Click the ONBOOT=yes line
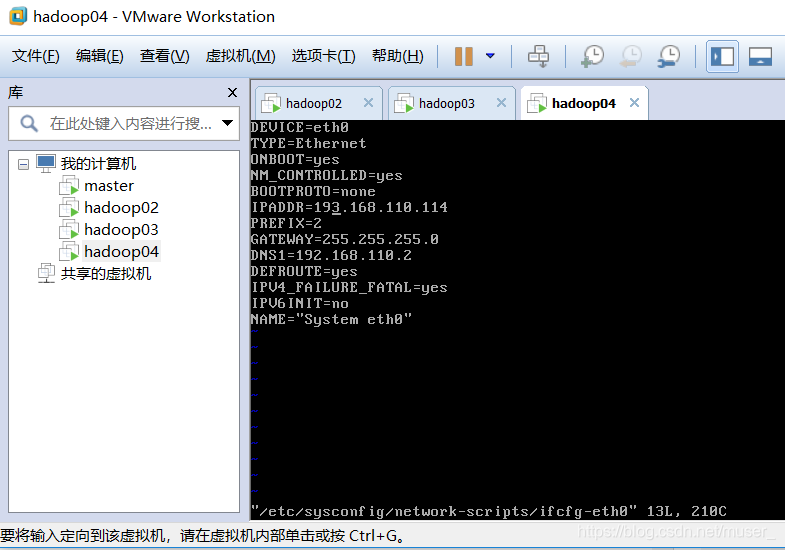This screenshot has height=550, width=785. (295, 159)
